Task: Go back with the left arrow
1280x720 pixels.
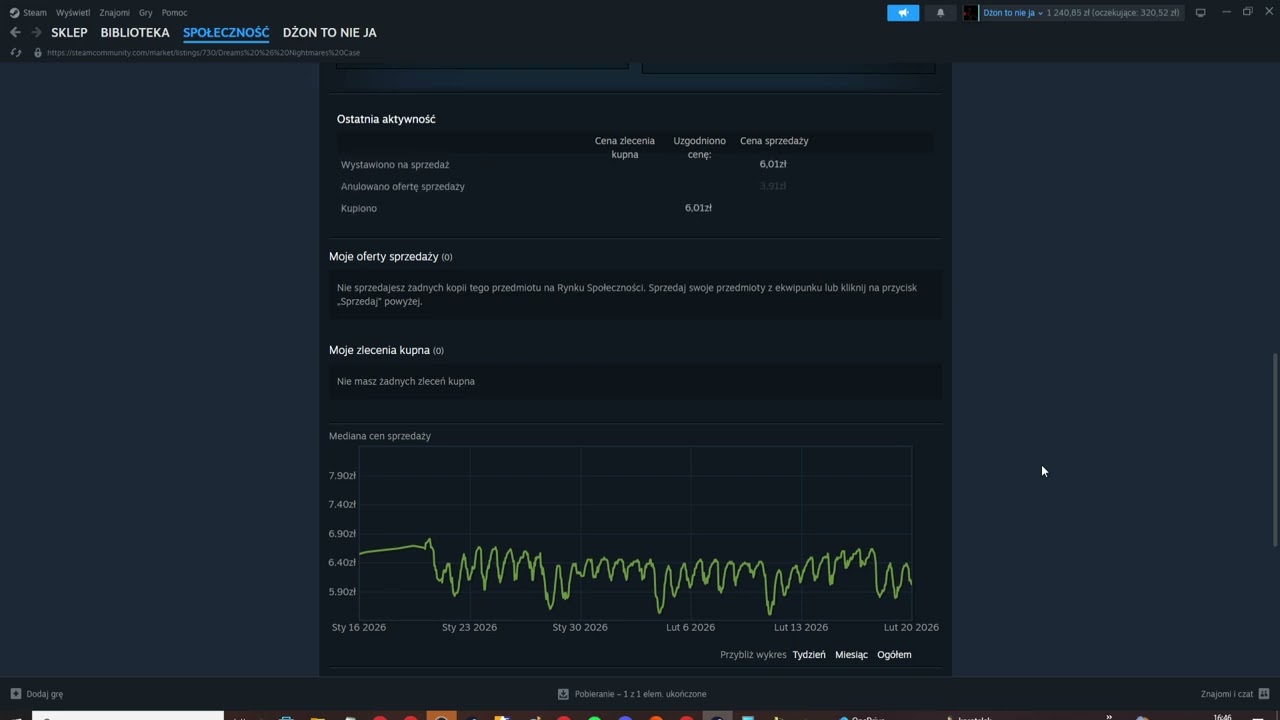Action: pyautogui.click(x=15, y=32)
